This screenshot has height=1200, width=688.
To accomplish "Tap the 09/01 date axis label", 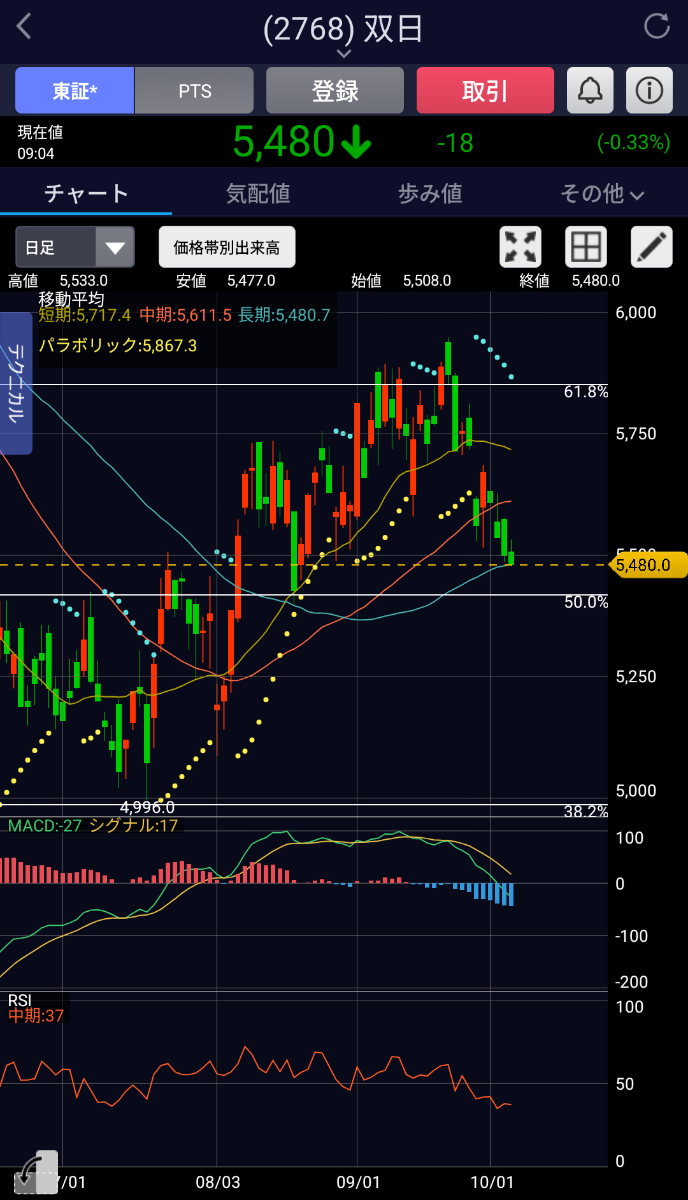I will (359, 1182).
